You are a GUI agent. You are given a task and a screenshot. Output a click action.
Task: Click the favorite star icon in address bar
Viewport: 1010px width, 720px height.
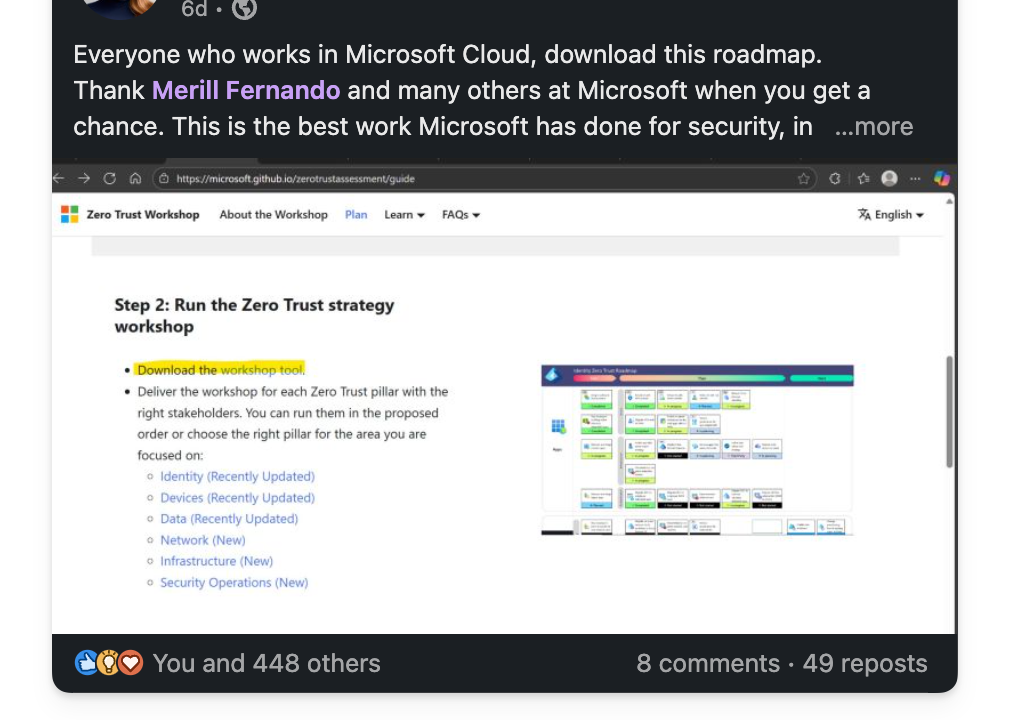(803, 179)
